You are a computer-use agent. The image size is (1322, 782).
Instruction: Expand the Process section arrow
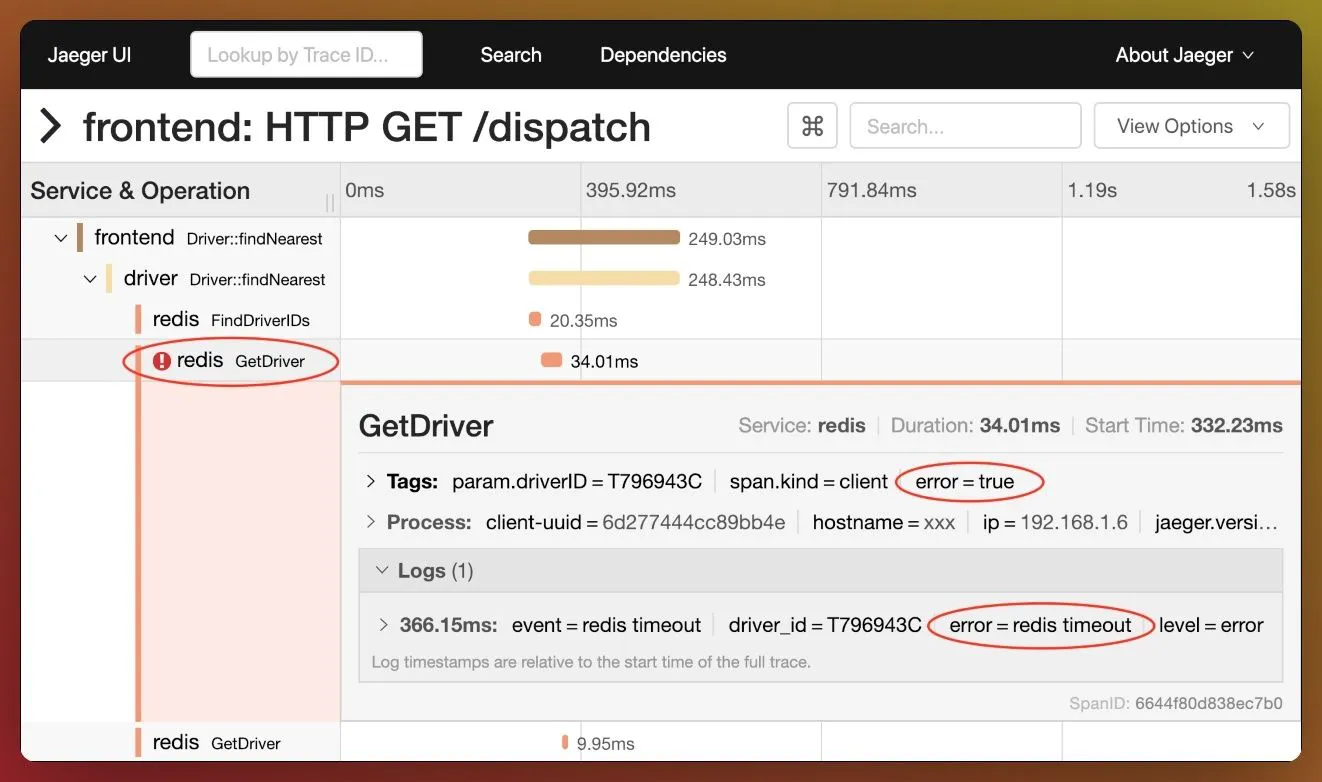(370, 522)
